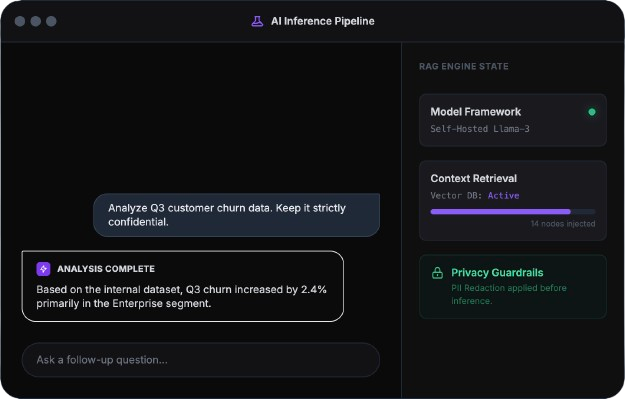Click the user message about Q3 churn data
Image resolution: width=625 pixels, height=399 pixels.
click(x=236, y=215)
